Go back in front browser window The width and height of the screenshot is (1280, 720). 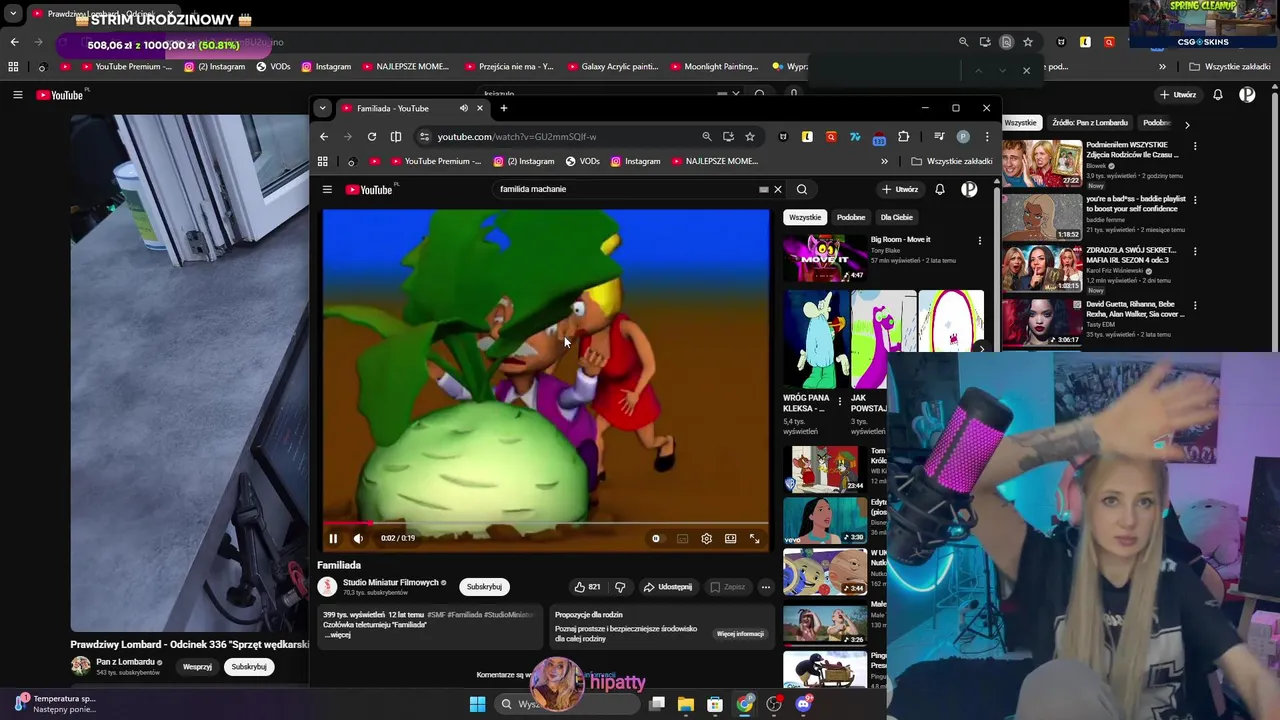pos(323,137)
